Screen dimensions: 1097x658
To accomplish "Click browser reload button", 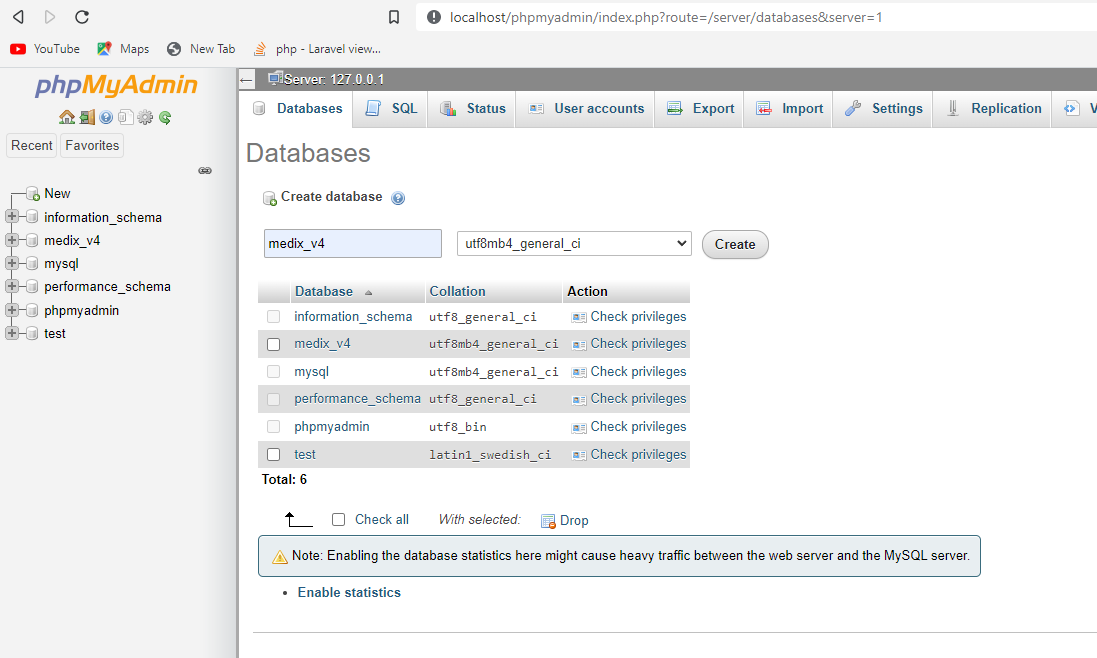I will (x=82, y=17).
